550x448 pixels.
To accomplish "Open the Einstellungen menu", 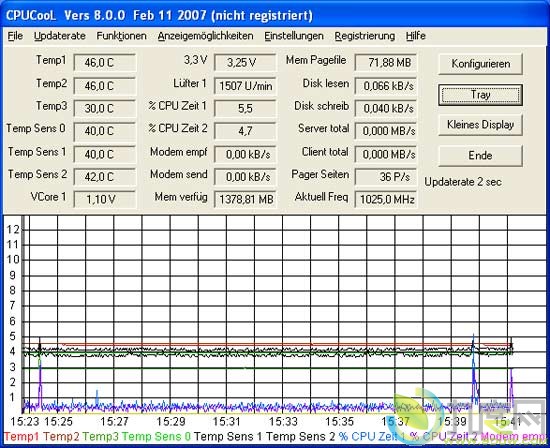I will (x=294, y=36).
